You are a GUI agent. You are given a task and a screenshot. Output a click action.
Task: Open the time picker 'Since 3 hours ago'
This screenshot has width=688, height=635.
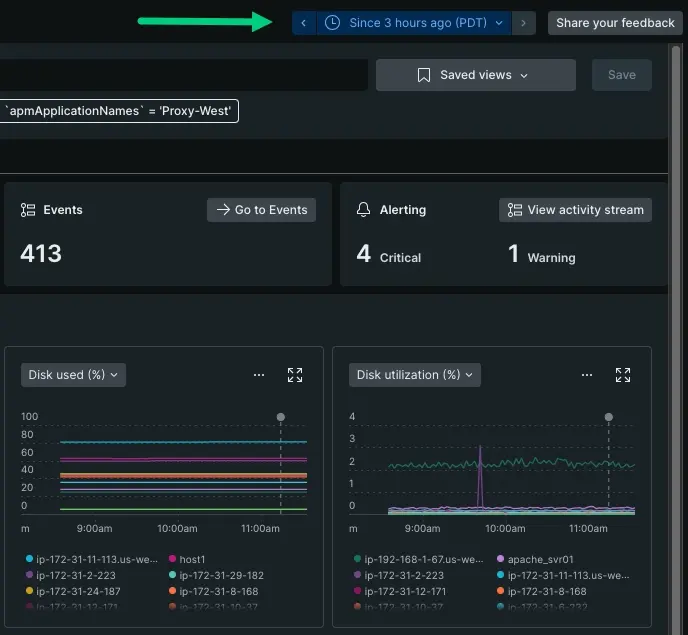click(415, 23)
